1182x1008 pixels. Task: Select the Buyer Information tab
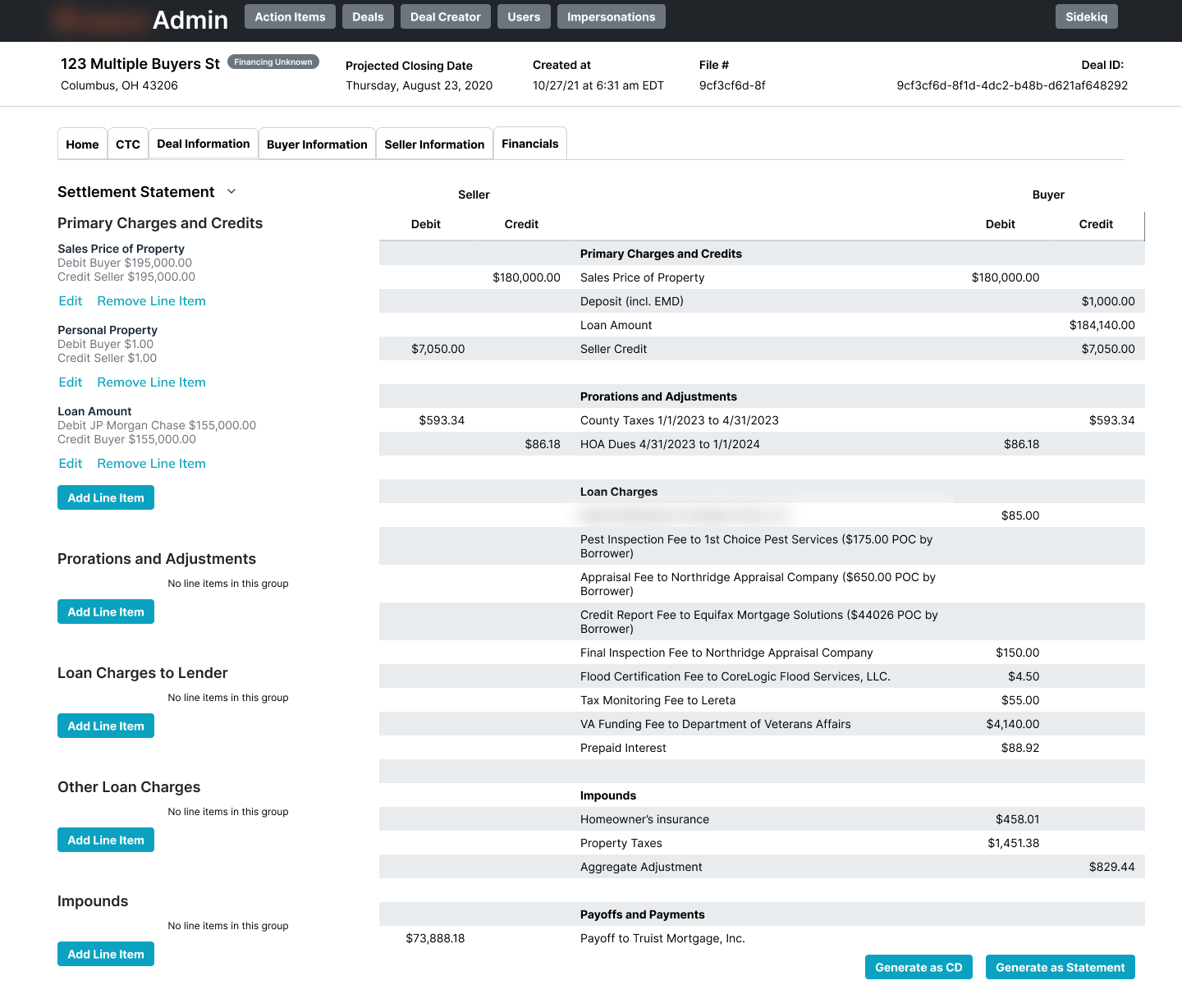click(x=317, y=144)
